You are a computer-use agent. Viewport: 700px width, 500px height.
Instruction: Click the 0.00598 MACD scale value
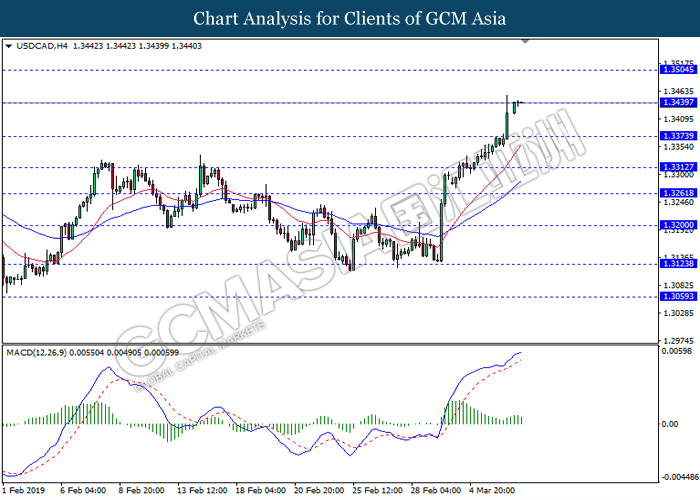pyautogui.click(x=676, y=351)
